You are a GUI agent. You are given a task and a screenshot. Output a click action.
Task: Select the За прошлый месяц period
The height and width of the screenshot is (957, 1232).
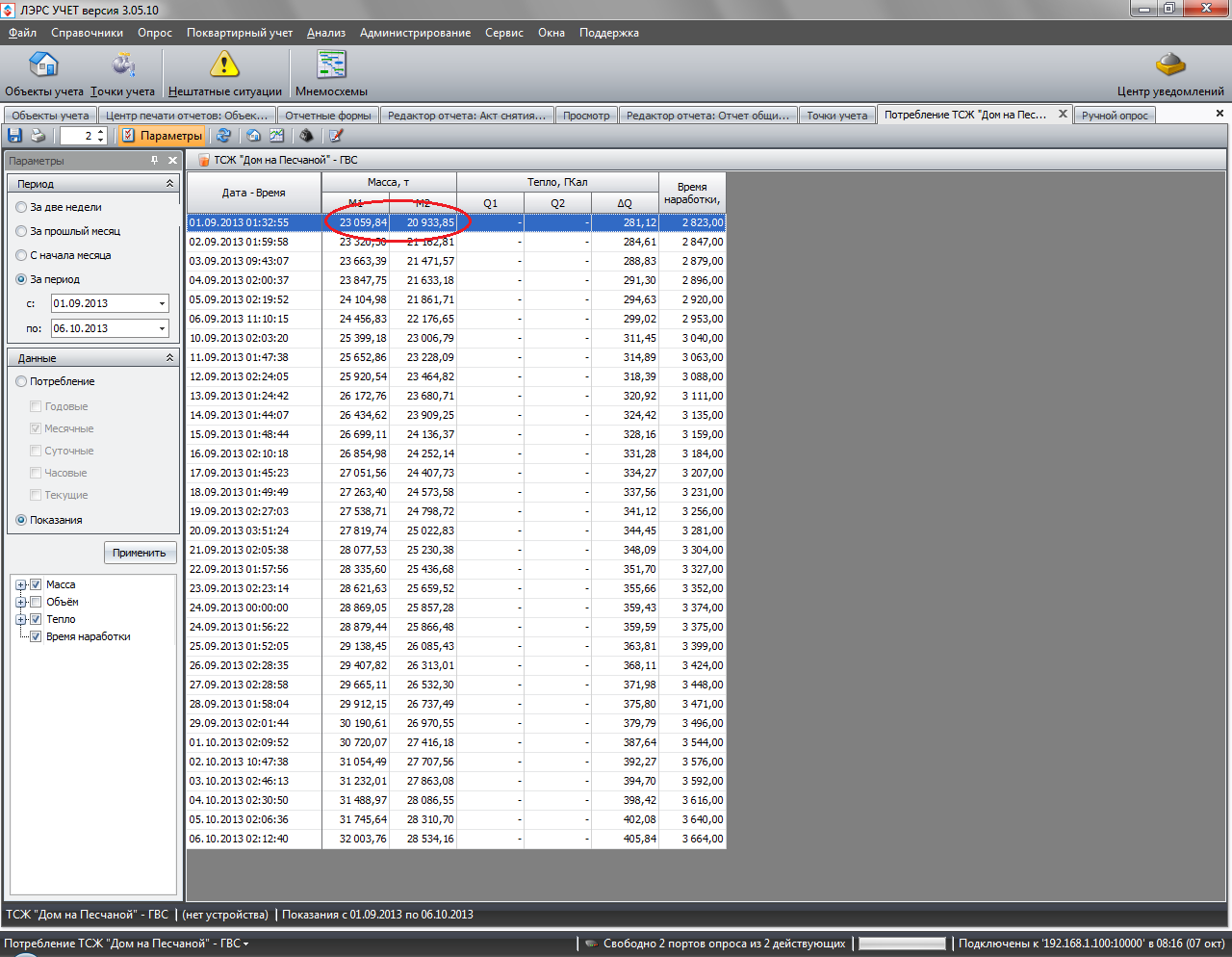(21, 231)
